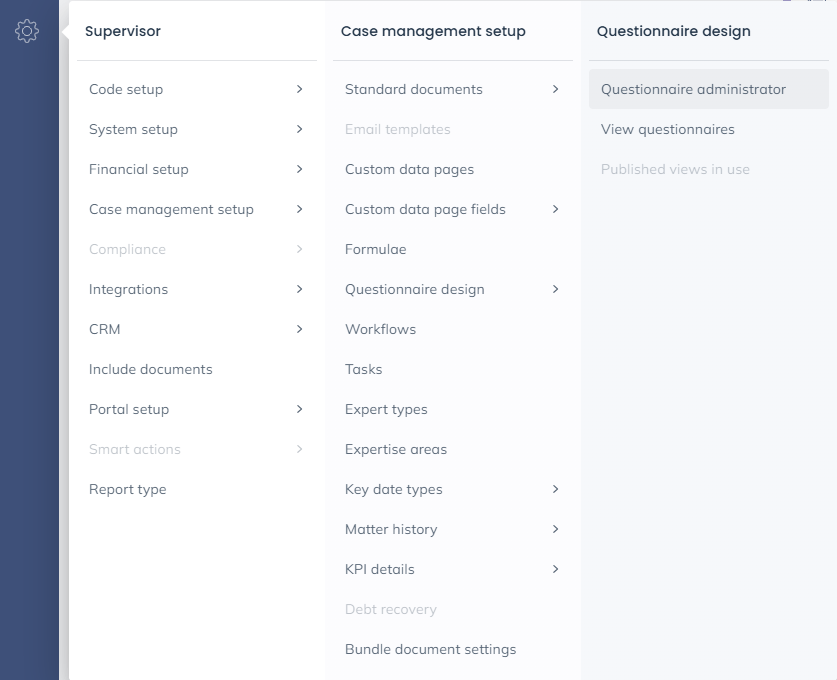This screenshot has width=837, height=680.
Task: Expand the KPI details chevron
Action: point(555,569)
